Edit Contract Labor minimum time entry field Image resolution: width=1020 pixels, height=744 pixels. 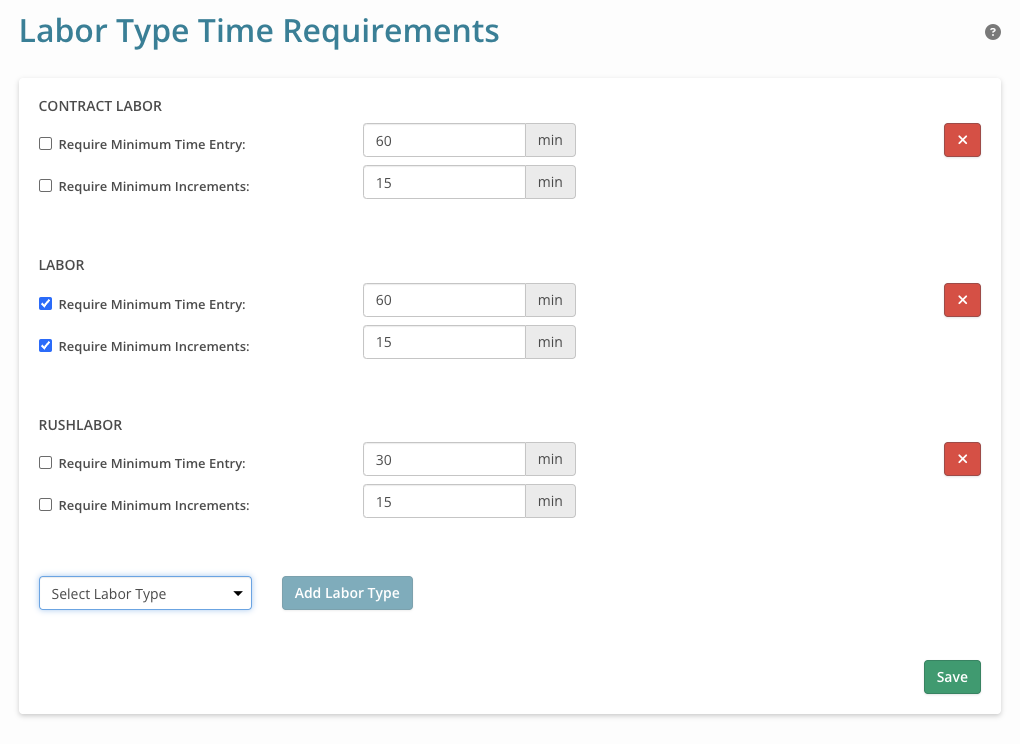(x=444, y=141)
